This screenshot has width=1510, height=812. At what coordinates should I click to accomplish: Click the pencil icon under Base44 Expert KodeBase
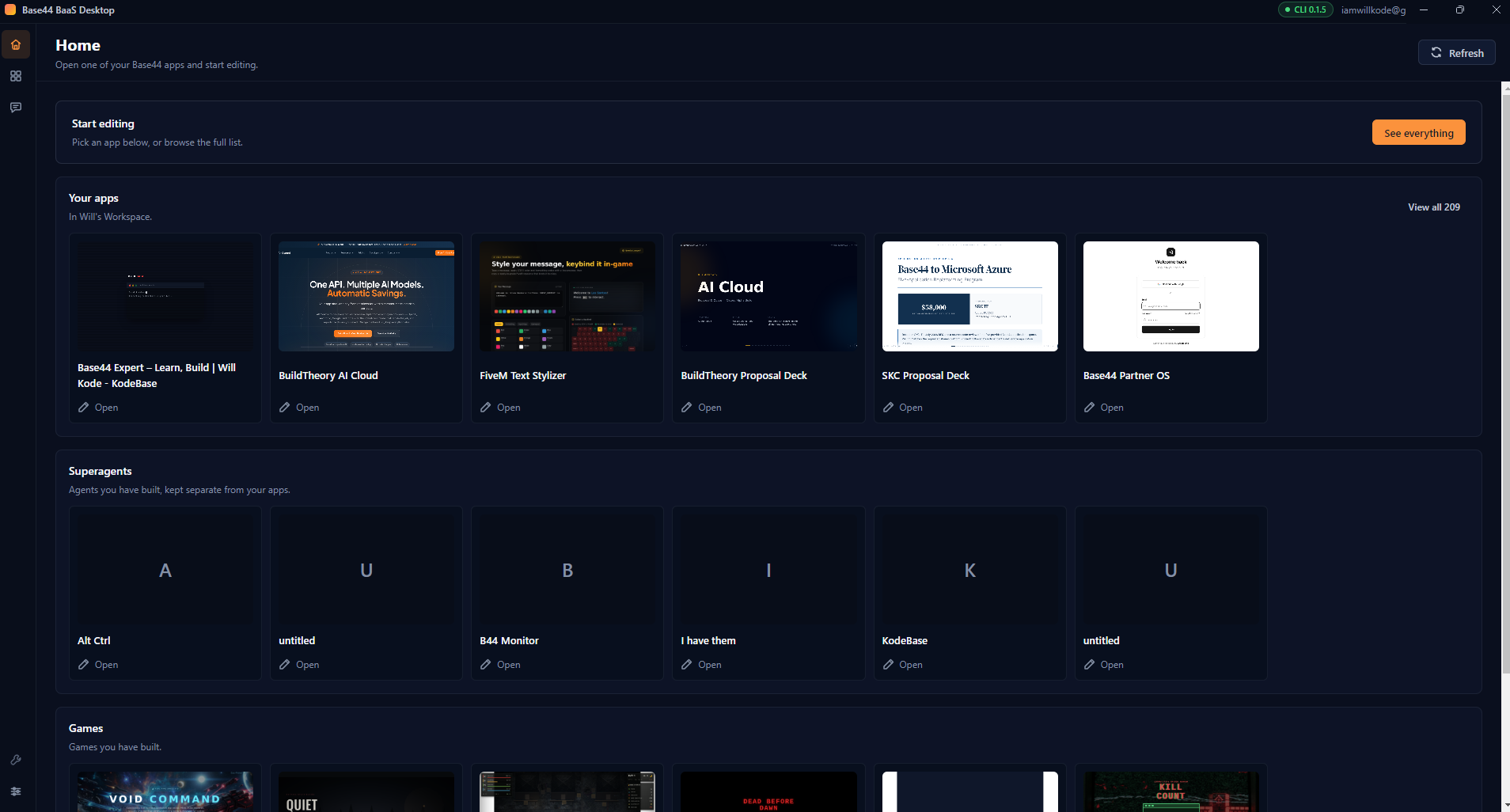pyautogui.click(x=84, y=407)
